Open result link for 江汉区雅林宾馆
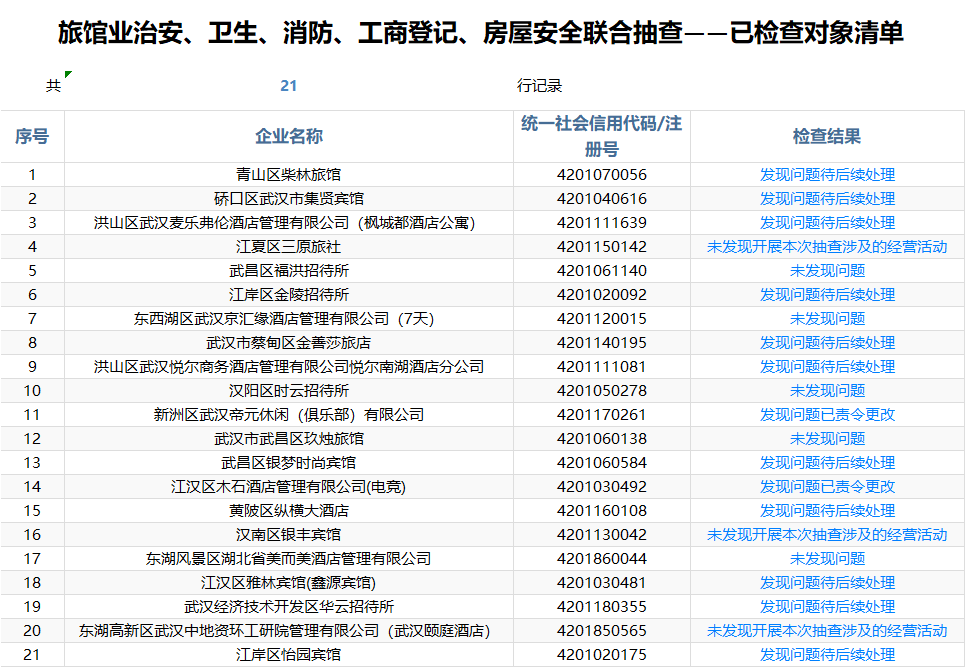This screenshot has width=965, height=667. (x=827, y=583)
